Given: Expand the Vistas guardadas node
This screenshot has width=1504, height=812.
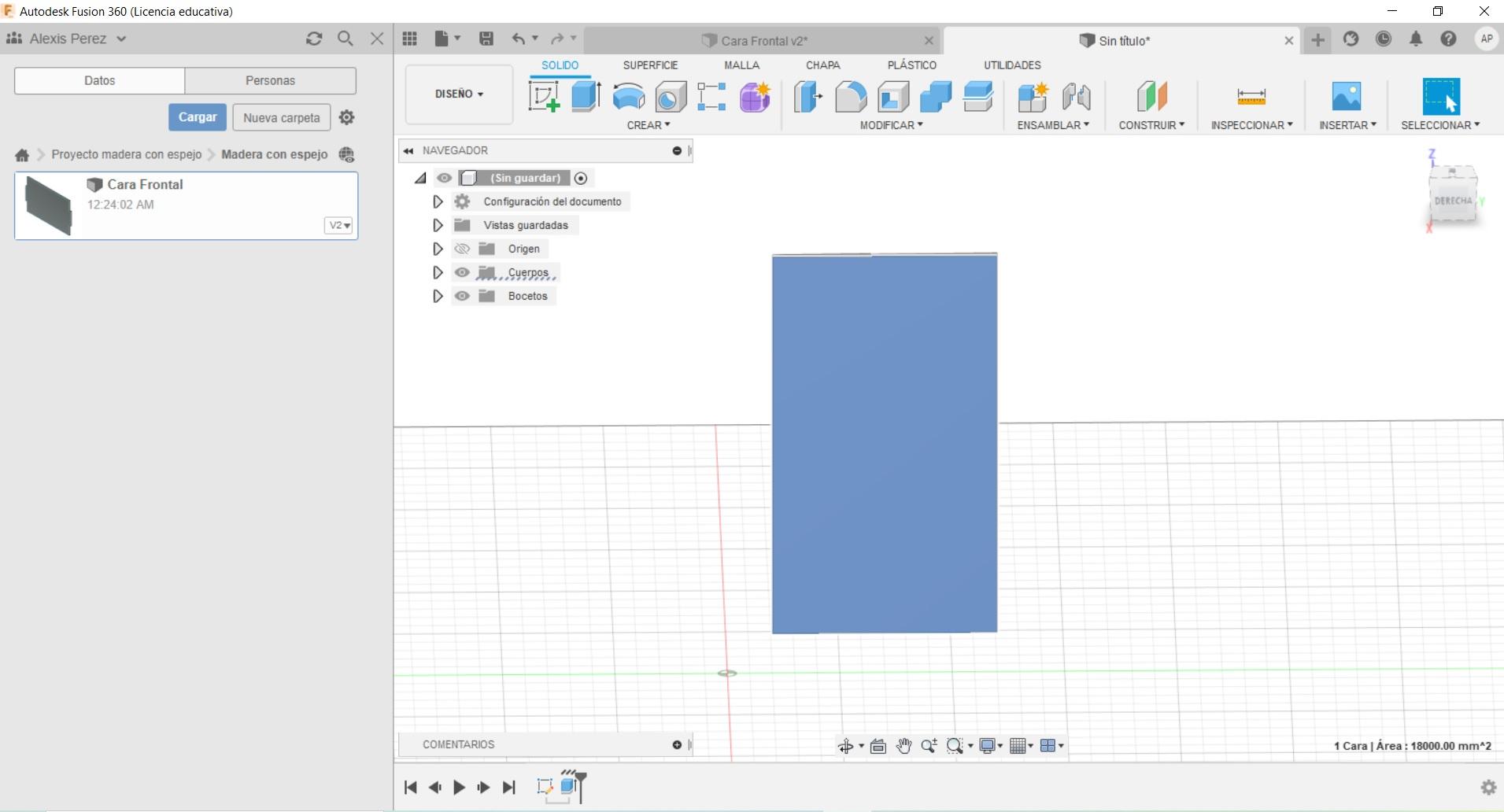Looking at the screenshot, I should [x=438, y=225].
